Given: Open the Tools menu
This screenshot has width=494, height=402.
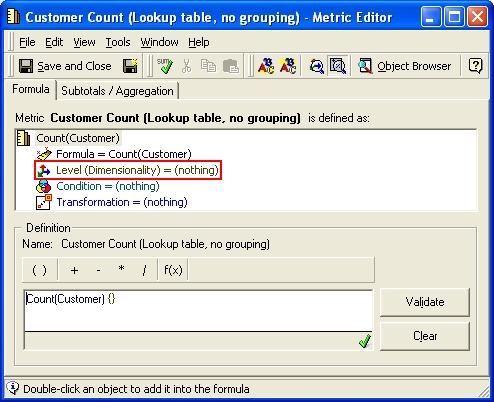Looking at the screenshot, I should point(118,42).
